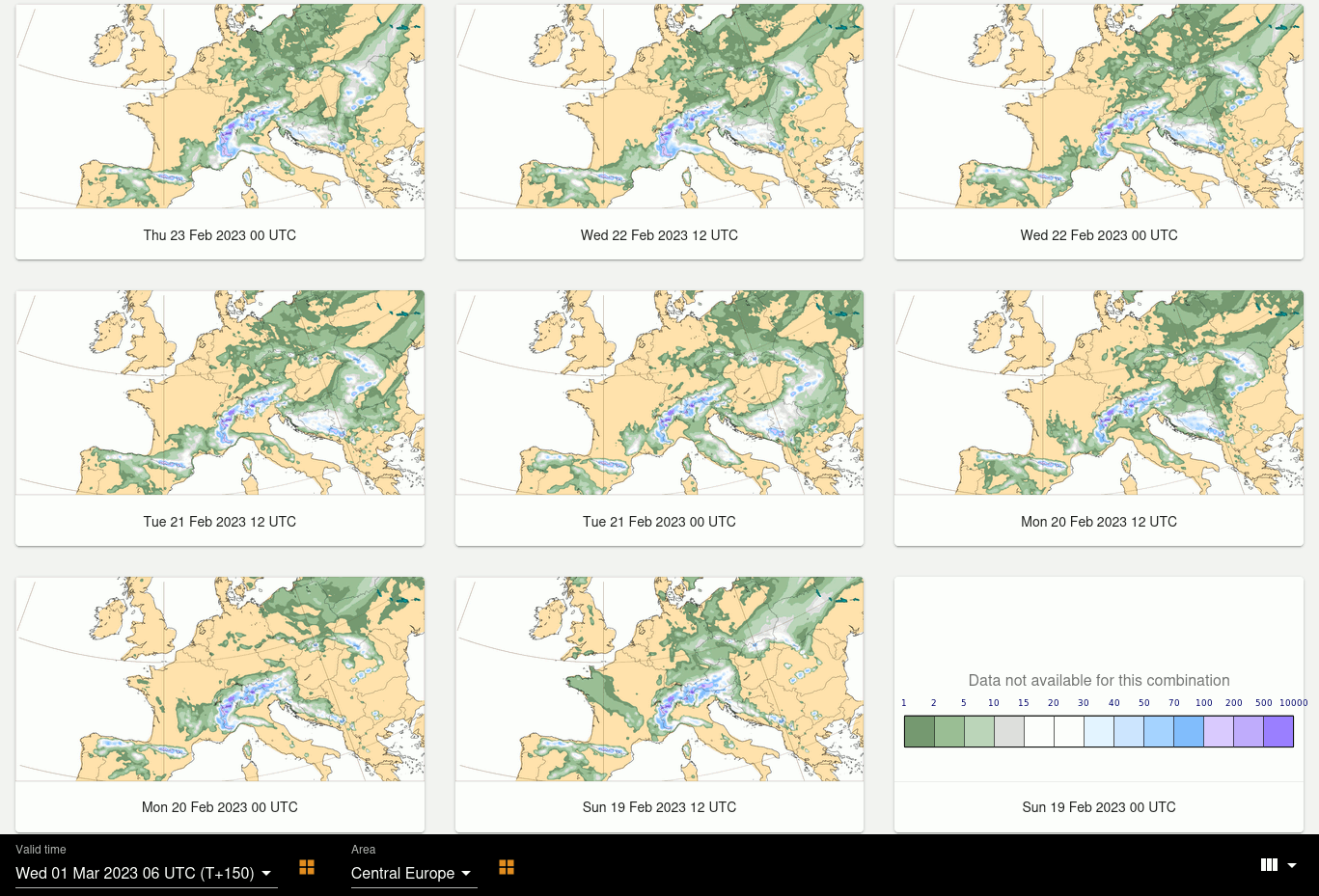The image size is (1319, 896).
Task: Open the Valid time dropdown
Action: [x=146, y=873]
